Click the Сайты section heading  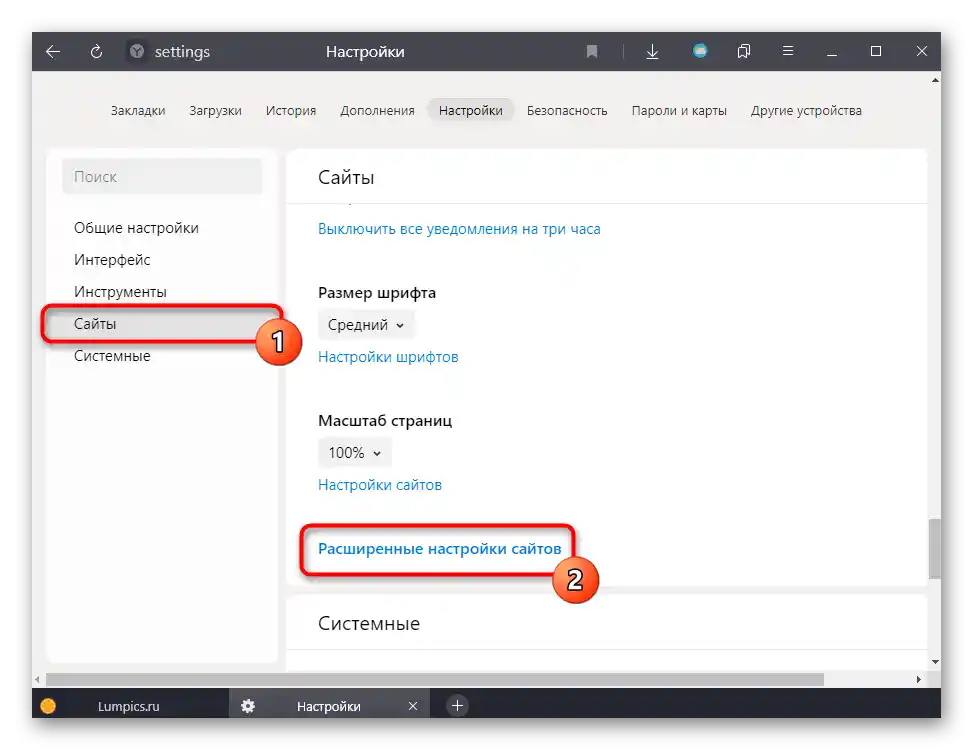(346, 177)
